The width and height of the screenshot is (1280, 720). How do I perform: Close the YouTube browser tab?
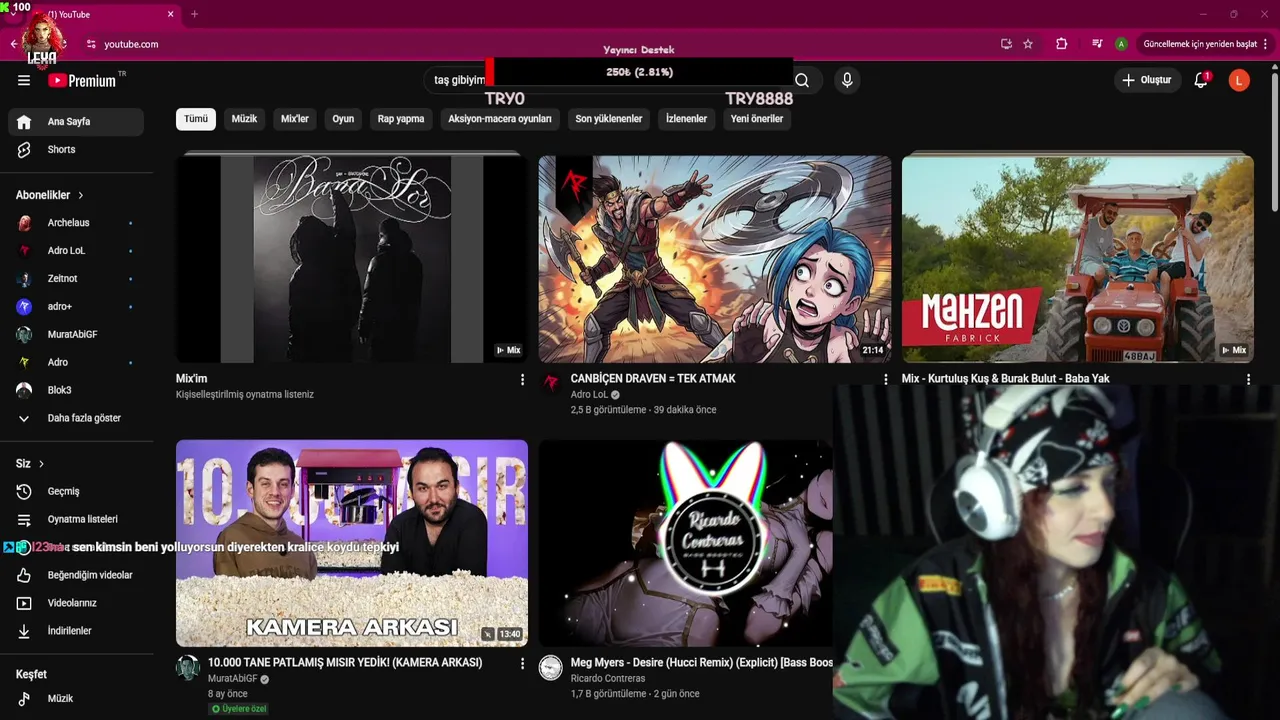pos(170,14)
